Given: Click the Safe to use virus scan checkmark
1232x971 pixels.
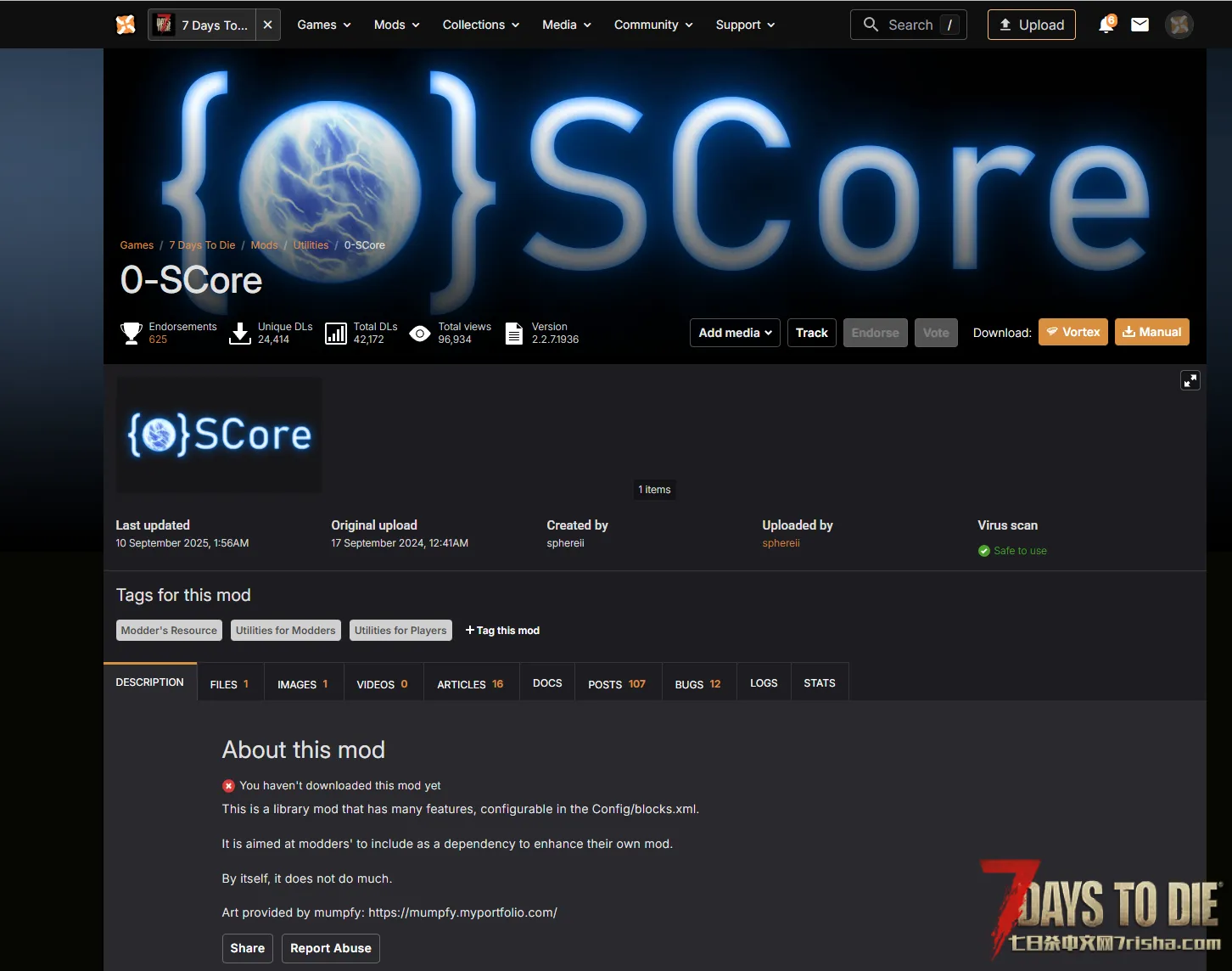Looking at the screenshot, I should [x=984, y=551].
